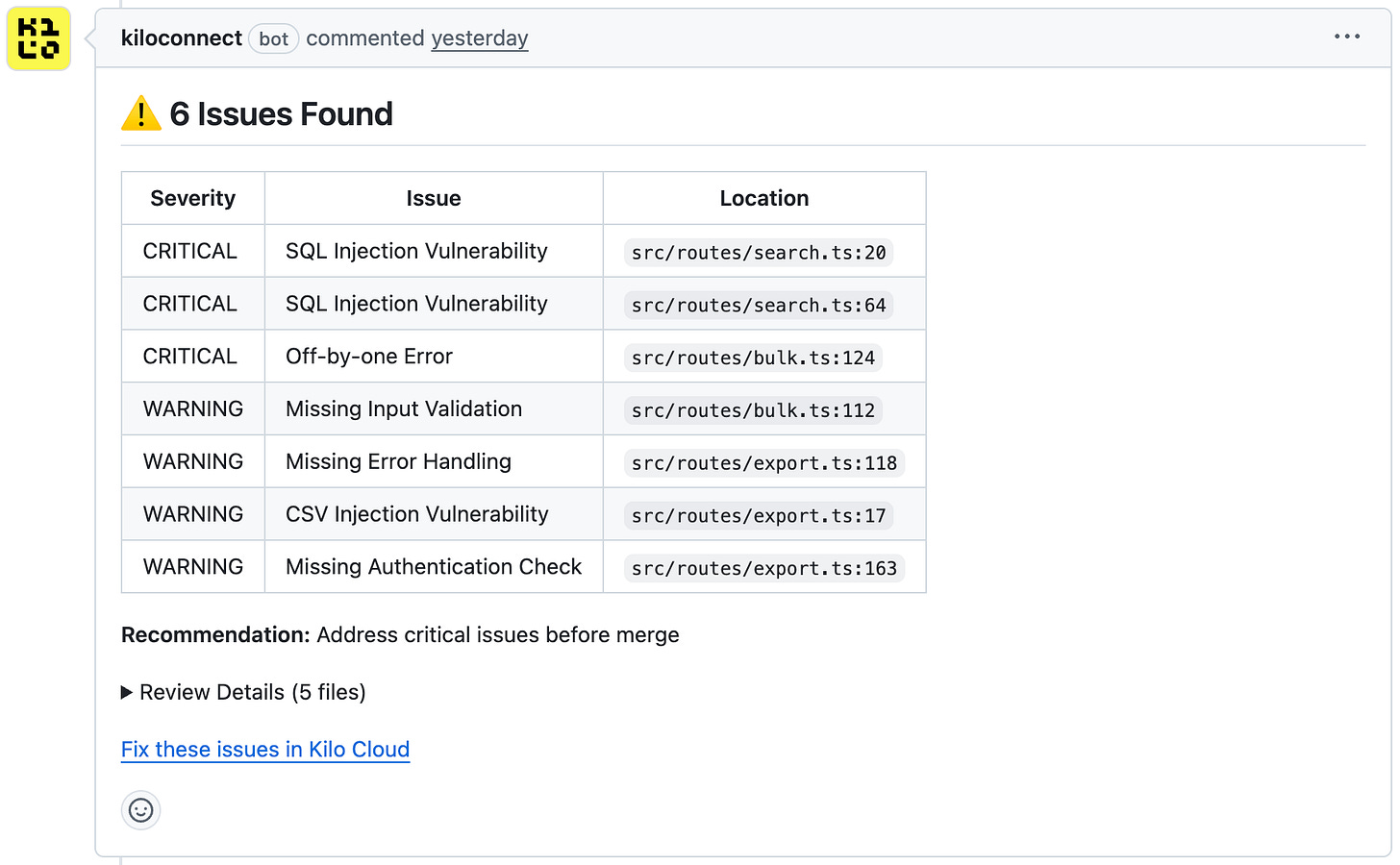
Task: Click the Kilo avatar logo
Action: pyautogui.click(x=38, y=38)
